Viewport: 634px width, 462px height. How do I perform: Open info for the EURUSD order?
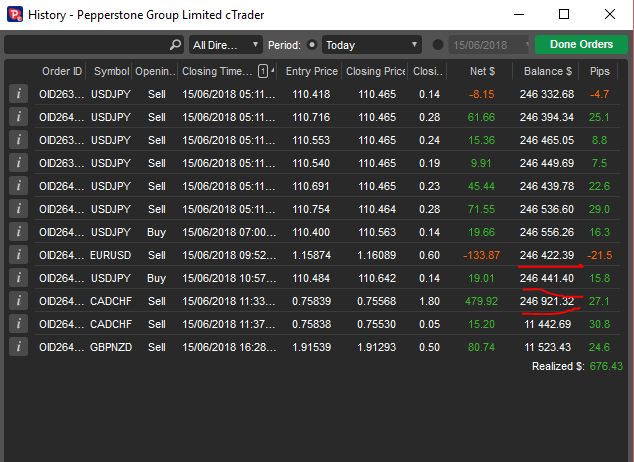(x=19, y=255)
